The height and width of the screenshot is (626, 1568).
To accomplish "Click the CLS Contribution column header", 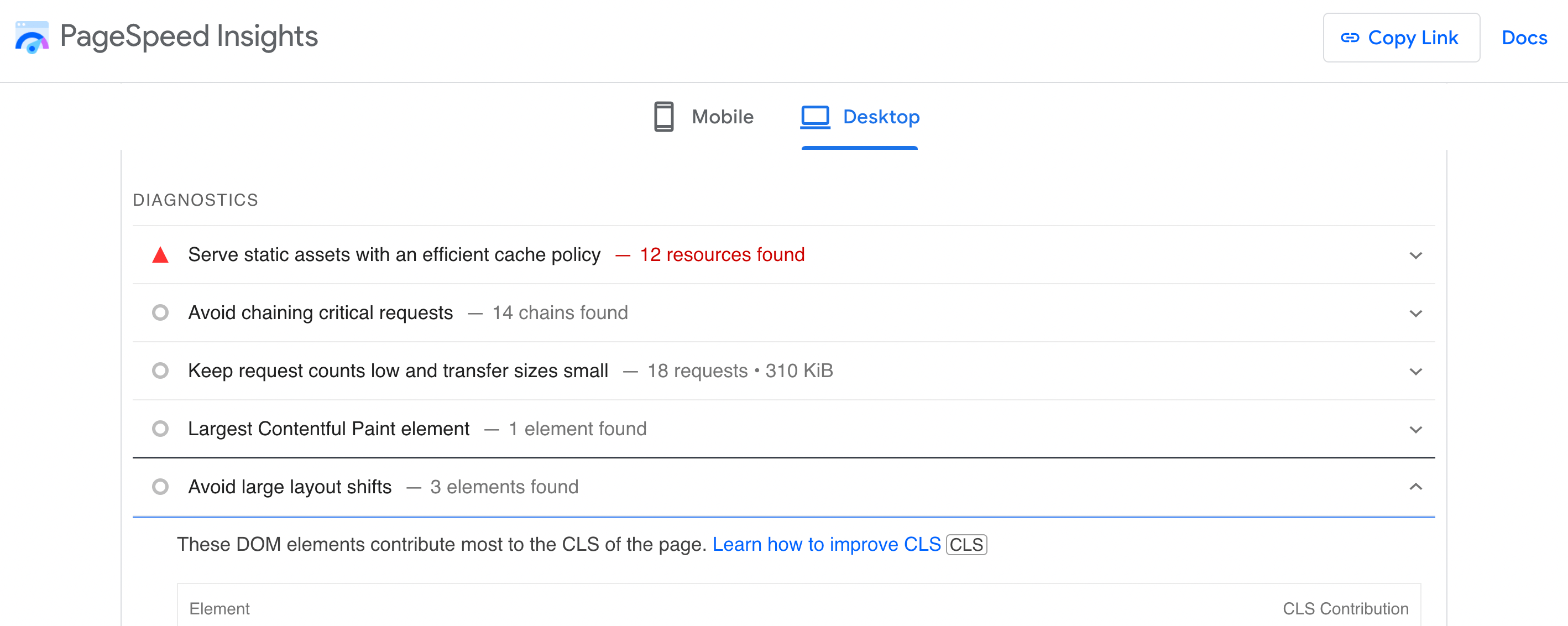I will point(1345,608).
